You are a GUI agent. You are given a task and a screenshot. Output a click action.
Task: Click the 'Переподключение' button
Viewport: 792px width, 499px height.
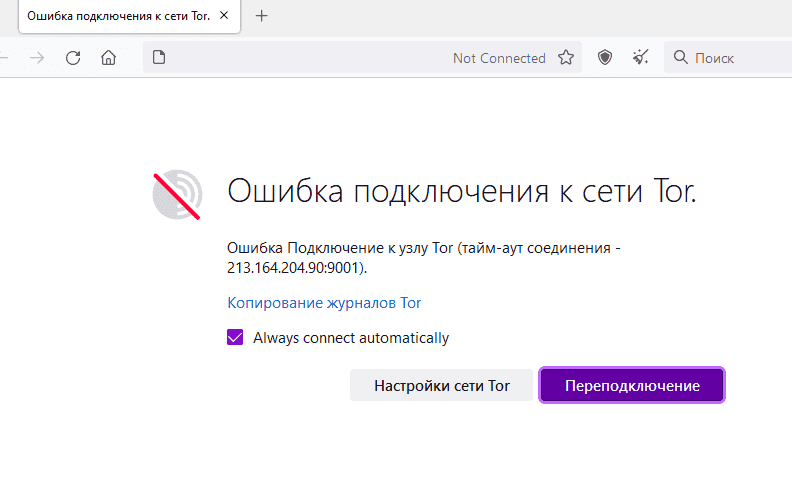632,385
